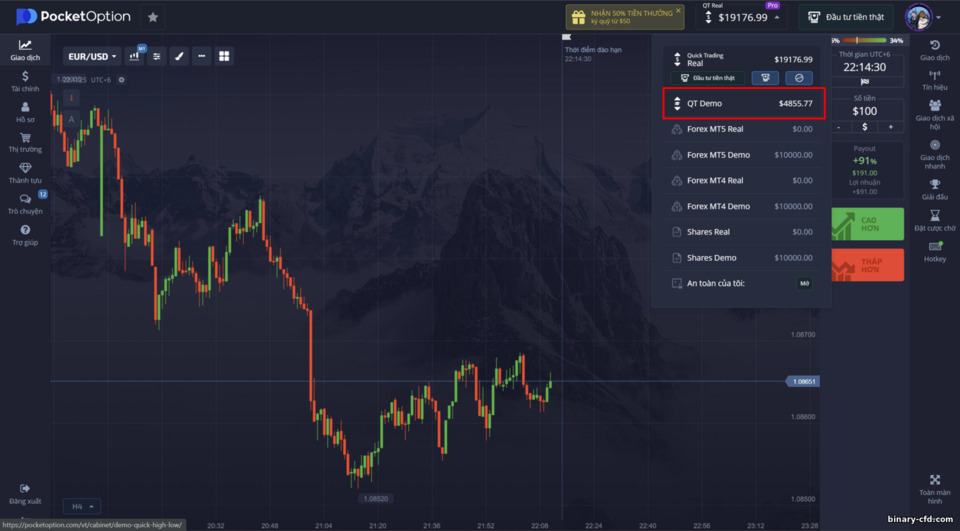Open the Trợ giúp help section
This screenshot has height=531, width=960.
coord(24,235)
